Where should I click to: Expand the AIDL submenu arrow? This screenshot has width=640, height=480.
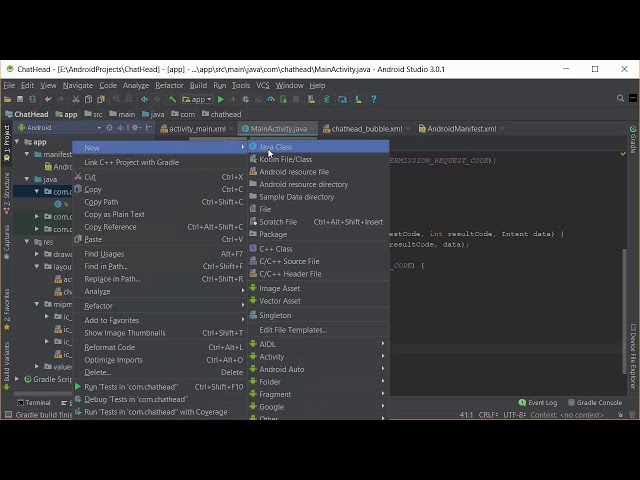pyautogui.click(x=383, y=344)
